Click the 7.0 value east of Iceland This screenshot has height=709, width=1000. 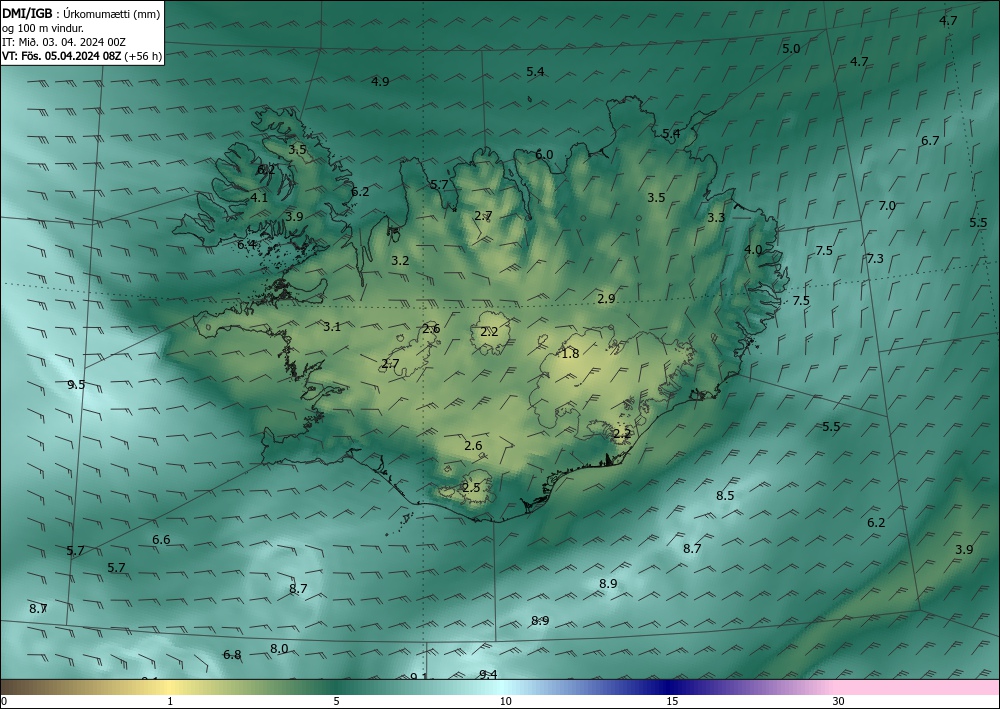887,206
